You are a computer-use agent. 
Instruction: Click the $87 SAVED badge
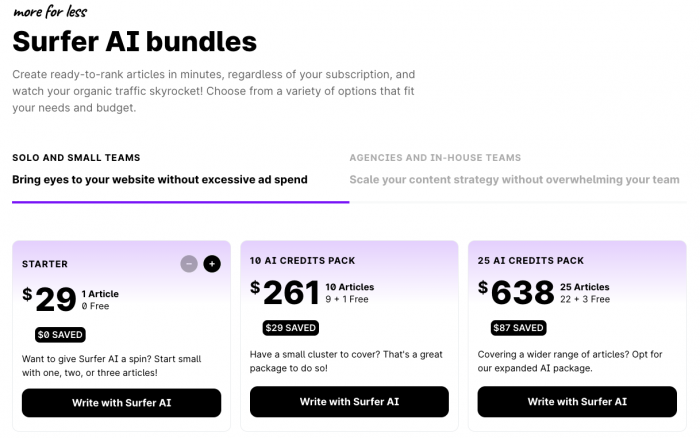(518, 327)
